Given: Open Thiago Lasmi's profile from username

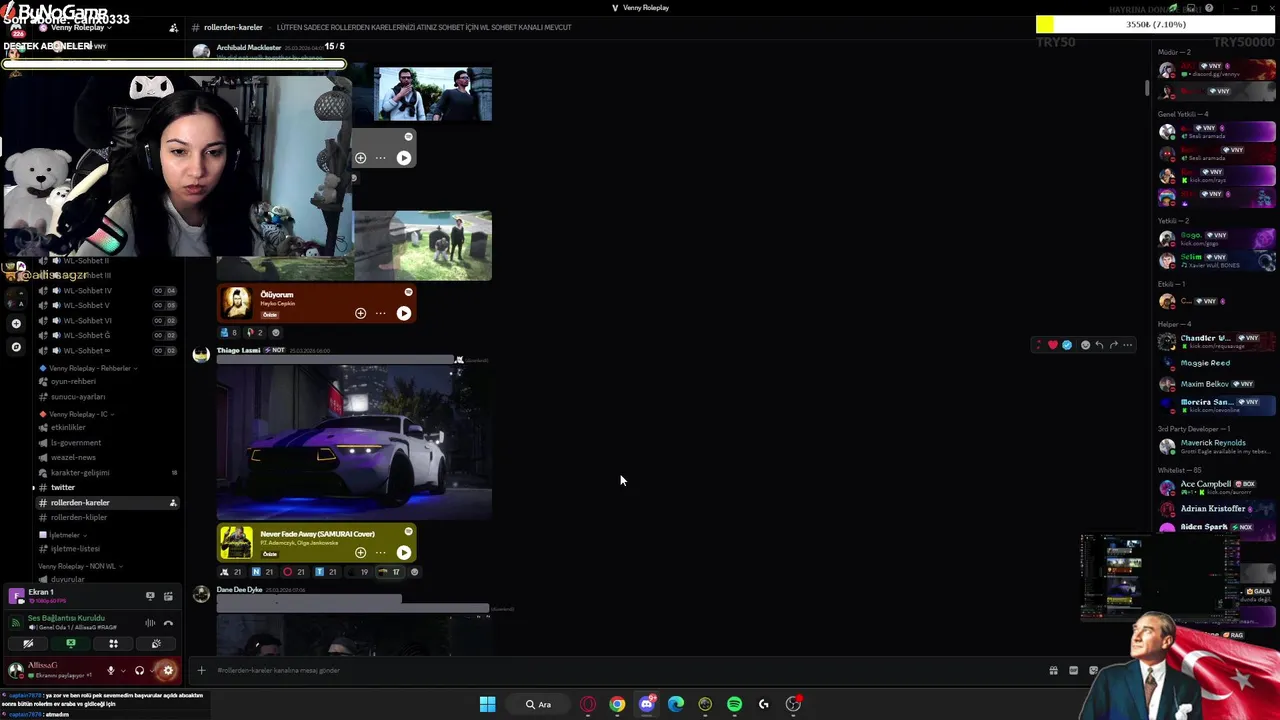Looking at the screenshot, I should [238, 350].
